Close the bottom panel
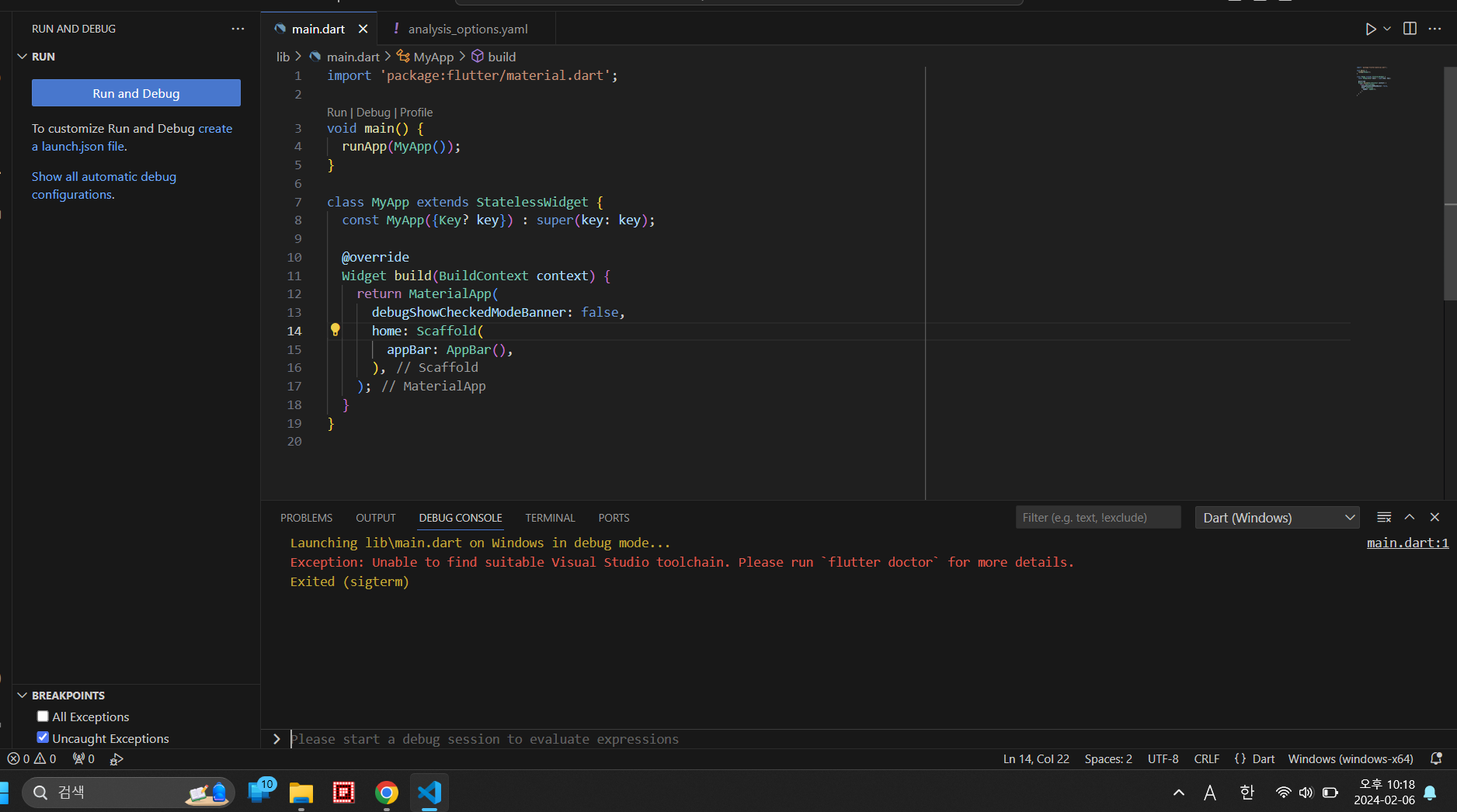This screenshot has height=812, width=1457. (x=1434, y=517)
